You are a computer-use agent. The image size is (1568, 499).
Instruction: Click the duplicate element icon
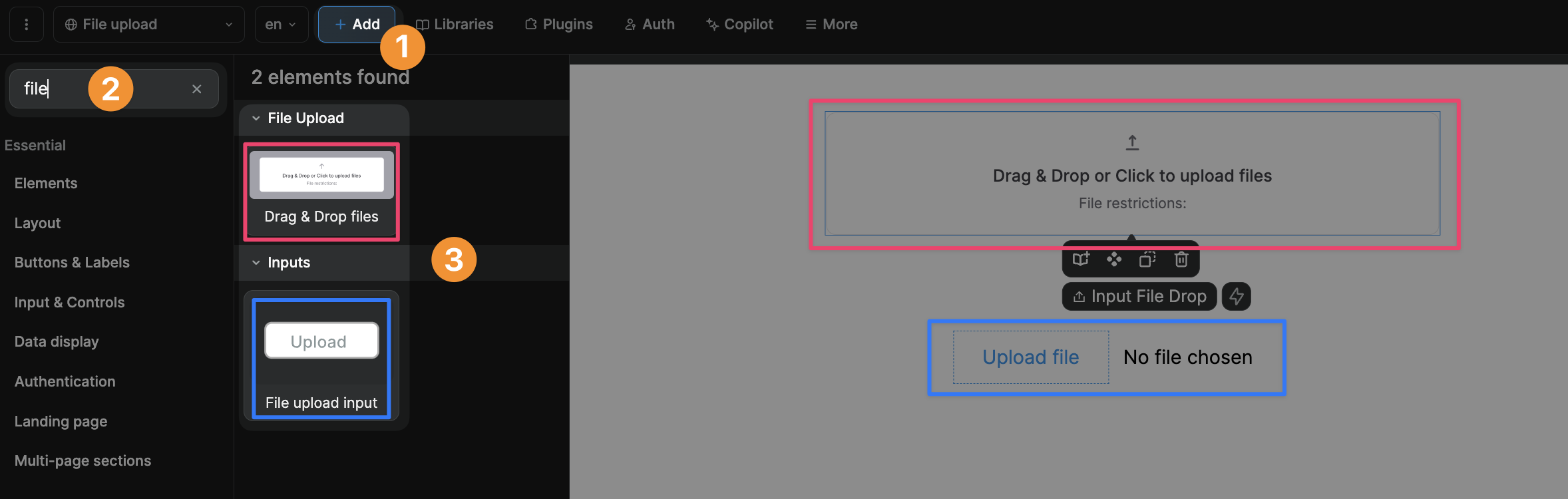(x=1147, y=259)
